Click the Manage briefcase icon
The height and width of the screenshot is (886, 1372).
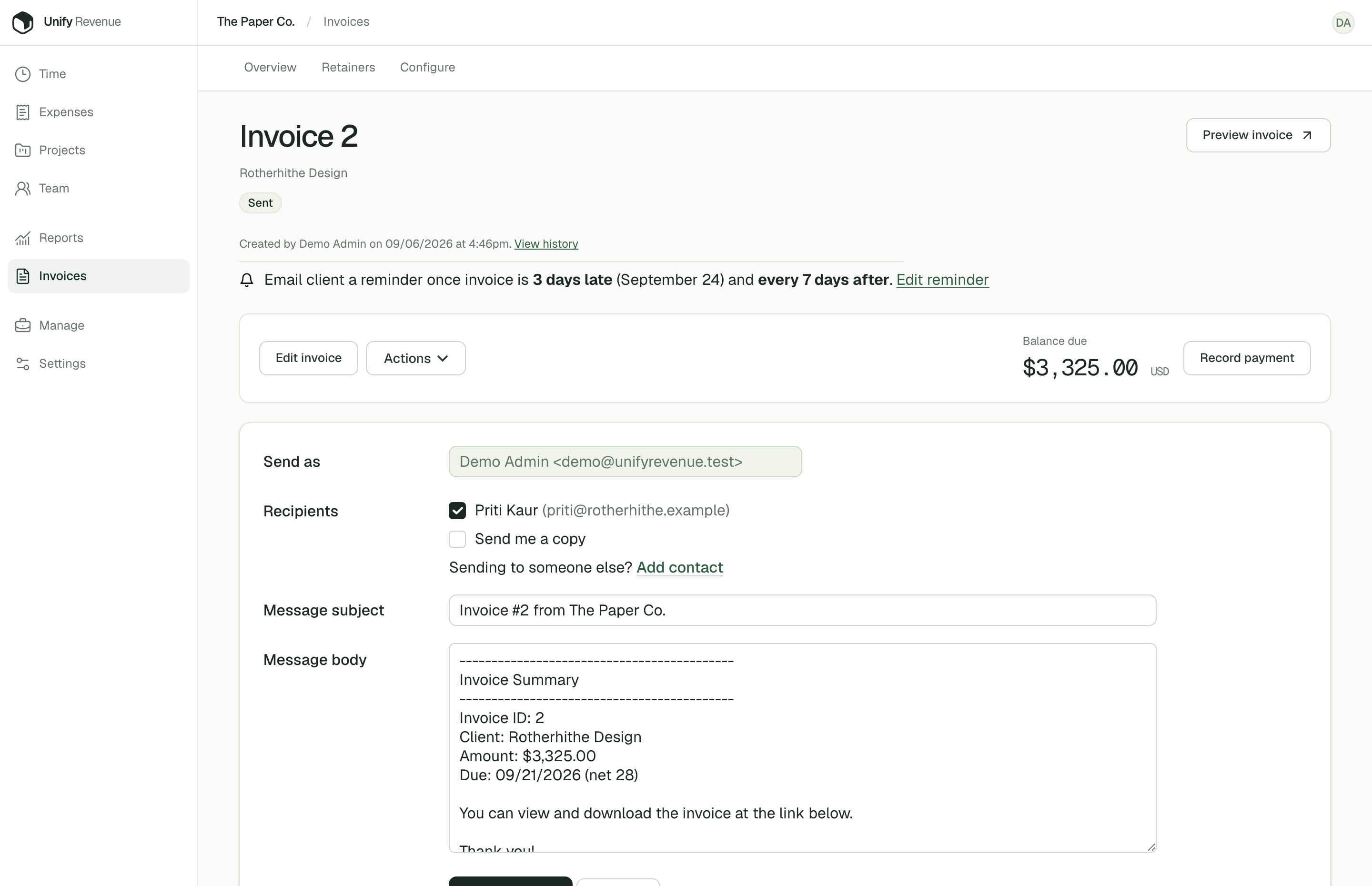pos(22,326)
